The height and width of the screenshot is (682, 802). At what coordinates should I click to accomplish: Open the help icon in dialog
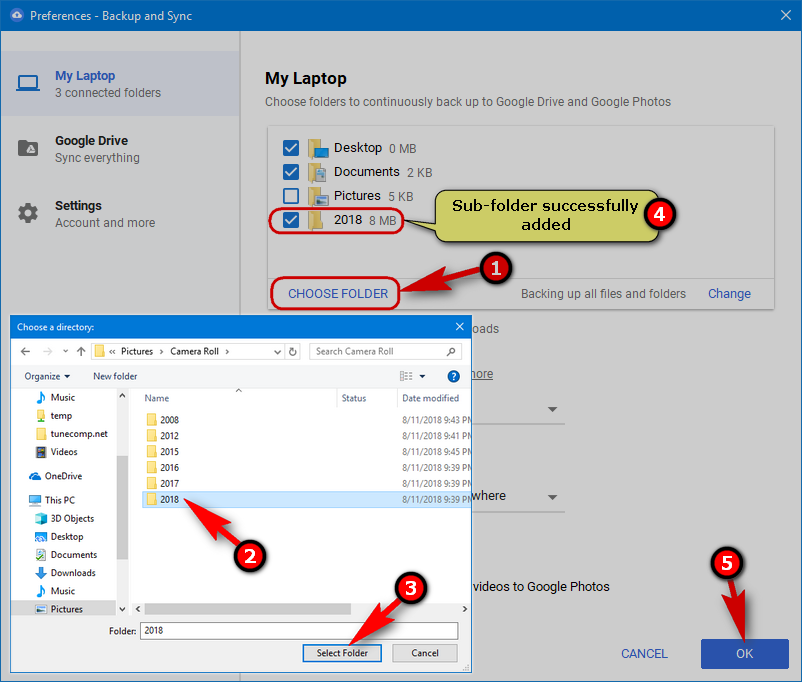tap(453, 376)
